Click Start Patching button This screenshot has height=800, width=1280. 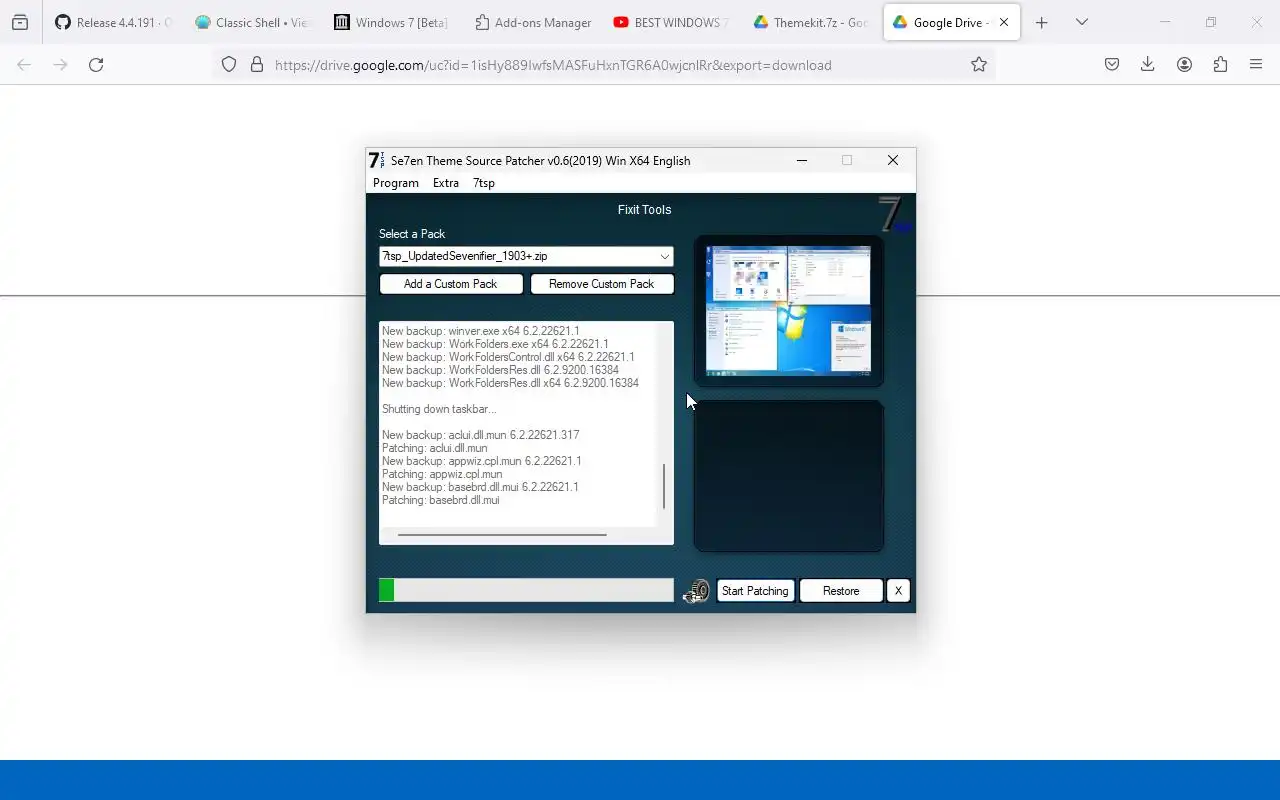point(755,591)
